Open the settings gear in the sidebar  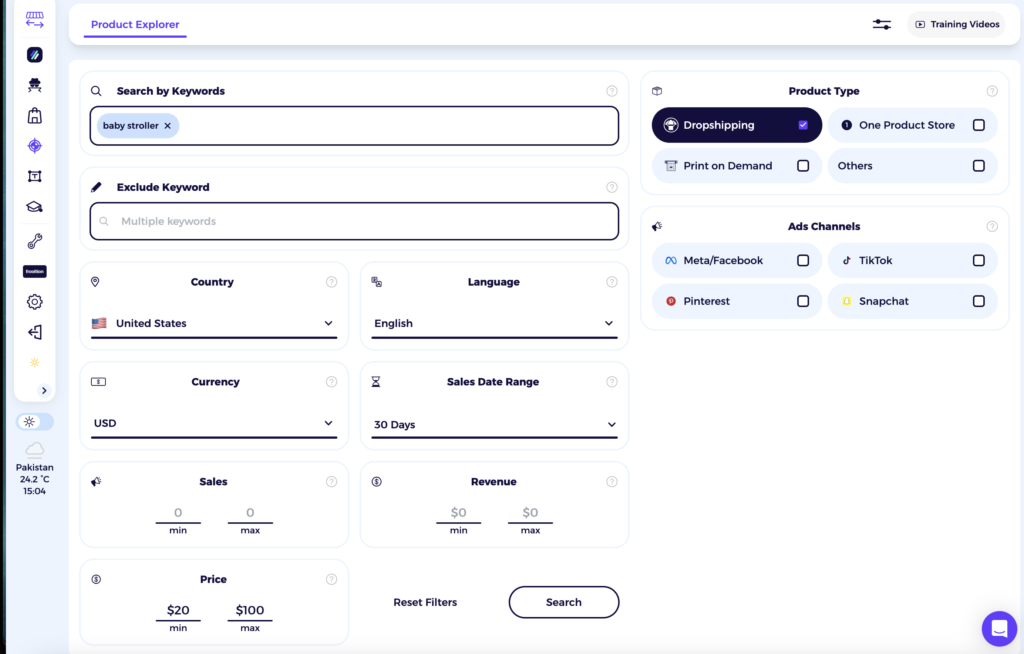pos(35,301)
